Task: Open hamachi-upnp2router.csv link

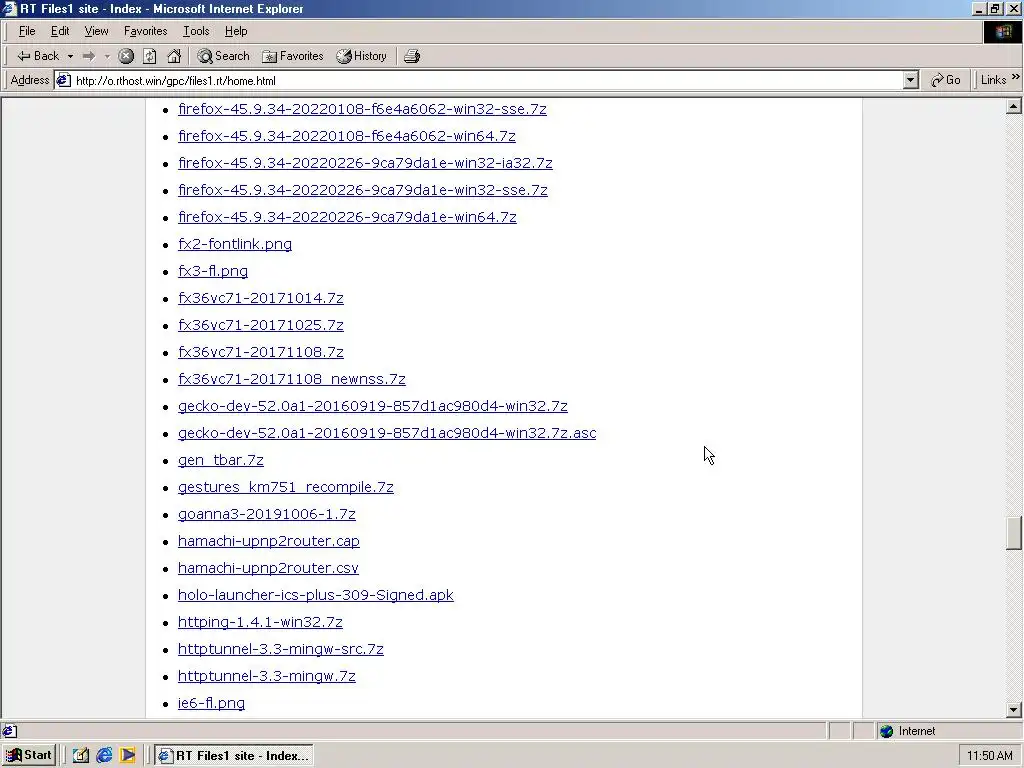Action: click(268, 568)
